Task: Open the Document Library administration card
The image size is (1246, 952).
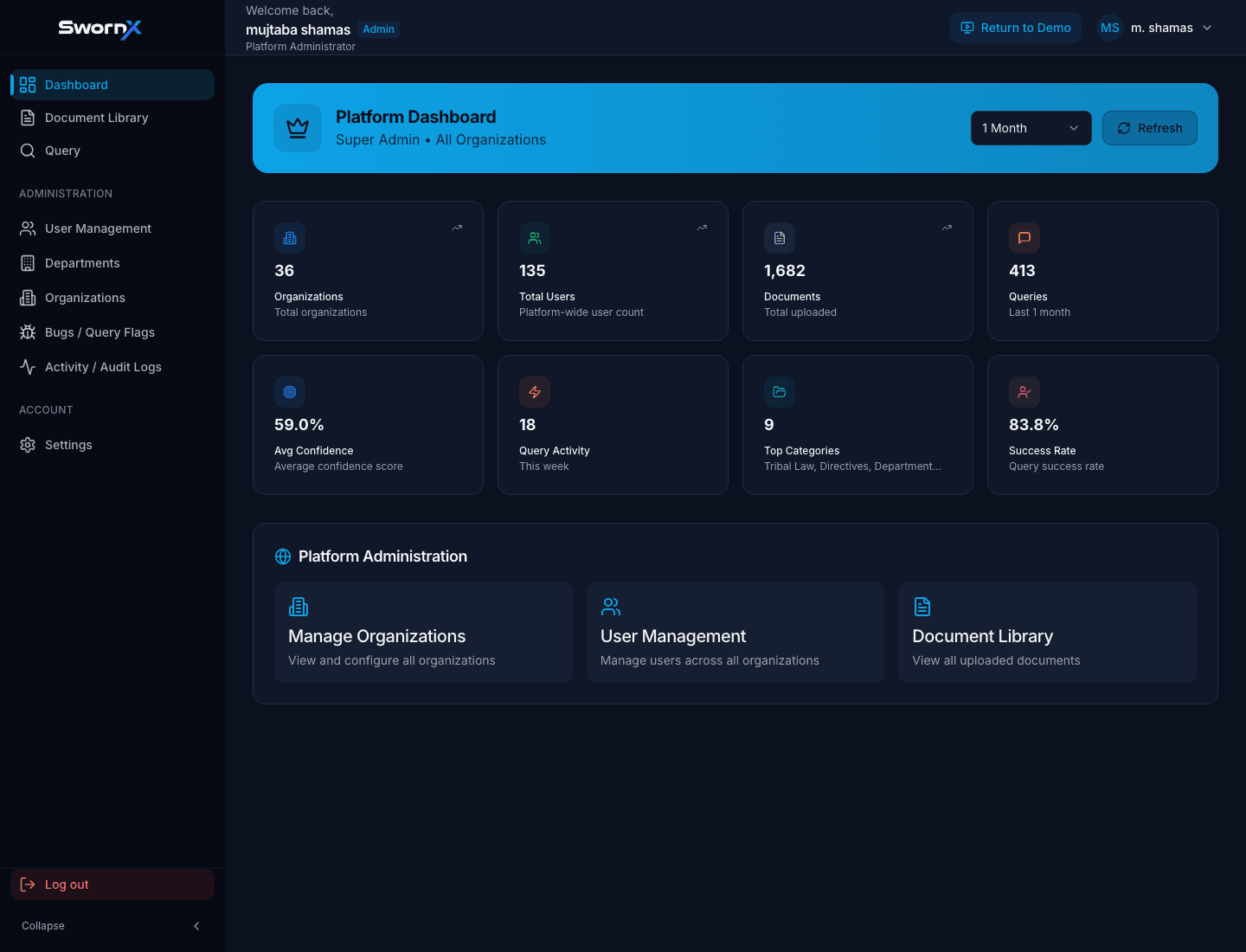Action: click(x=1047, y=633)
